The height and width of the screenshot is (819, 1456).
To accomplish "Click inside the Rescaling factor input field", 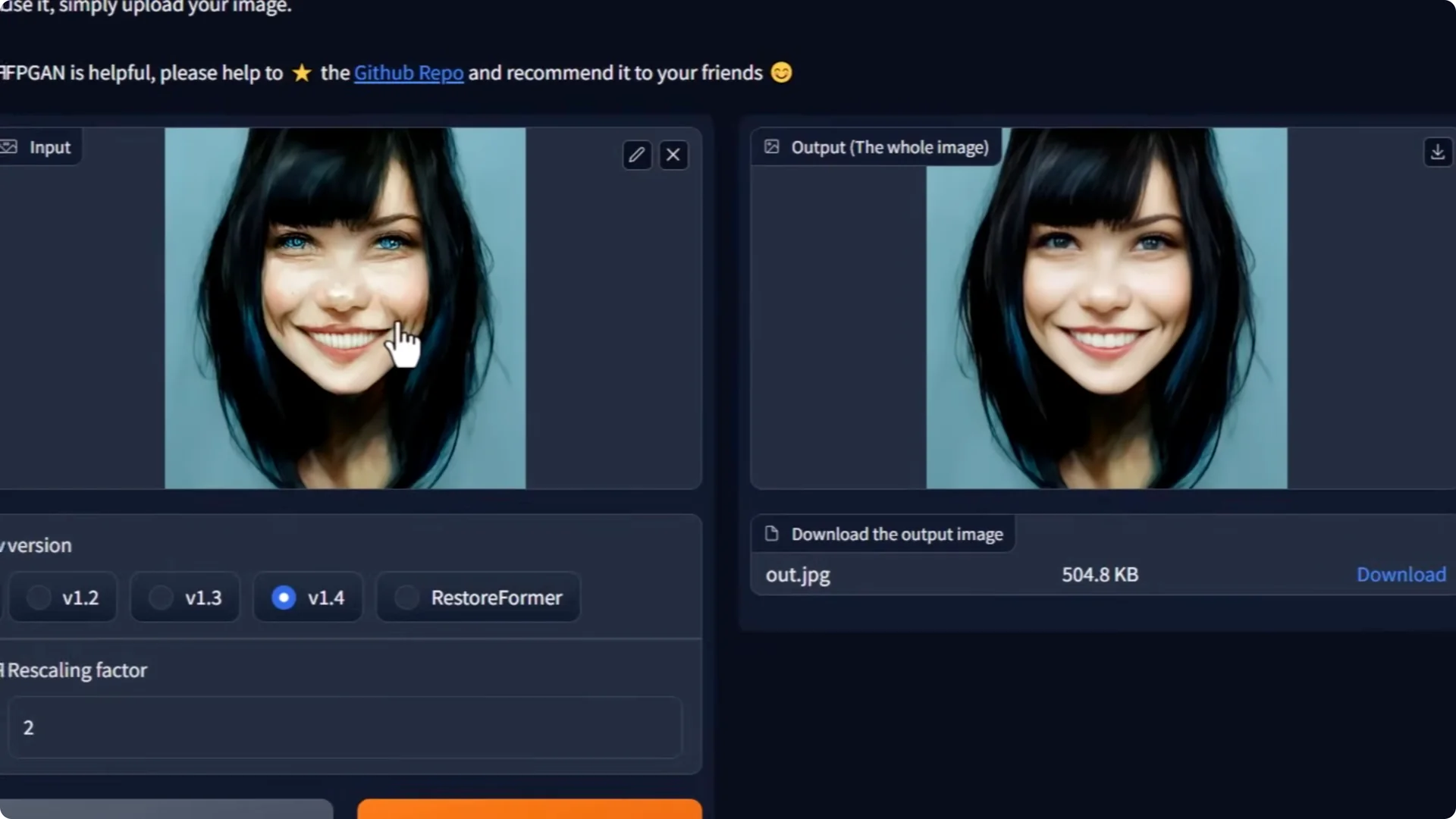I will click(x=343, y=727).
